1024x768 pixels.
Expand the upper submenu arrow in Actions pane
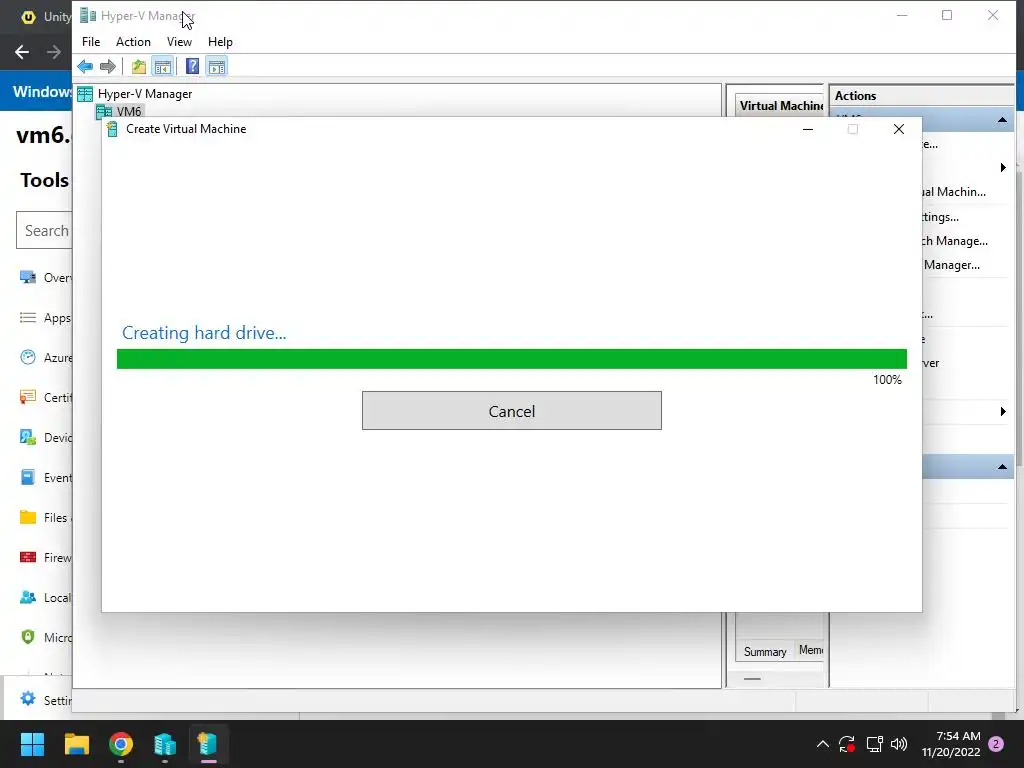[1003, 168]
